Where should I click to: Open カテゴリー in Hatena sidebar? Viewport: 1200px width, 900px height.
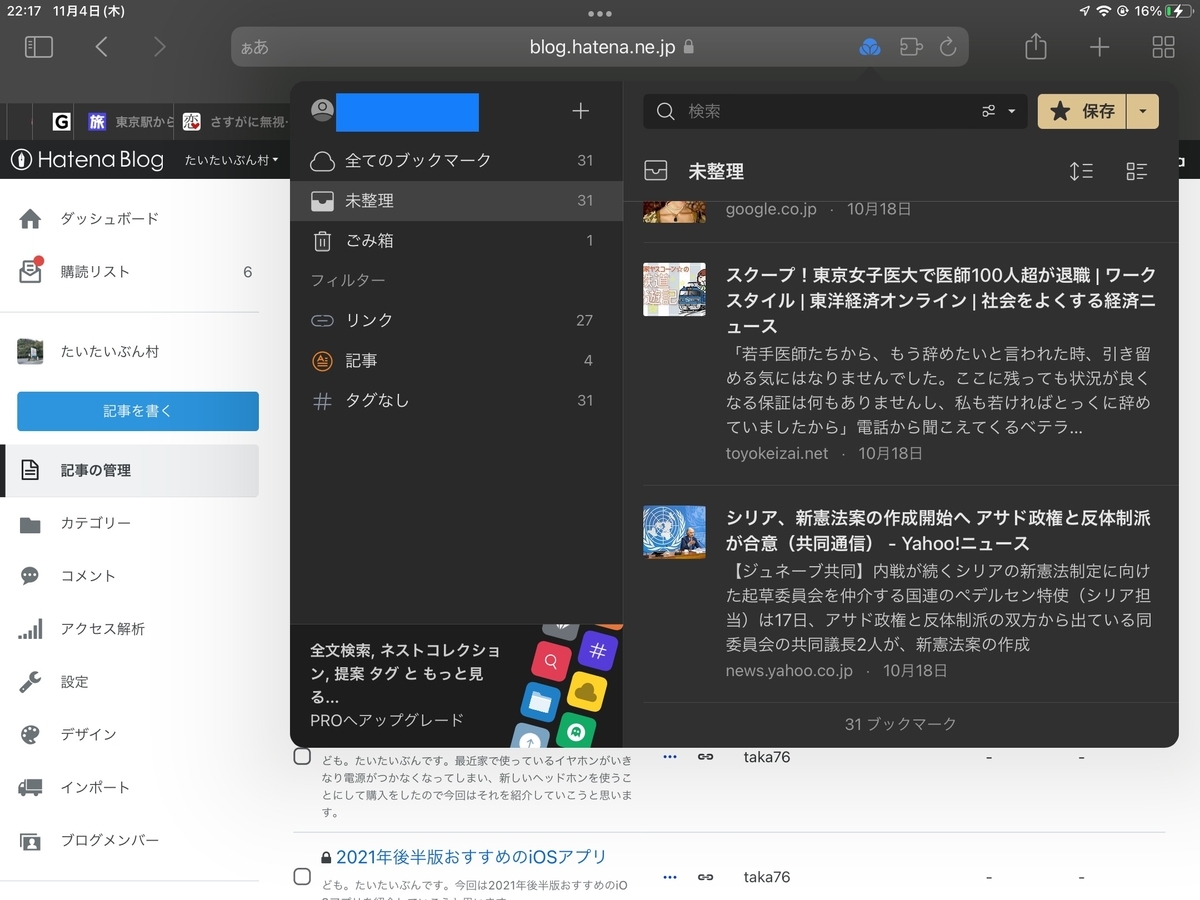96,523
